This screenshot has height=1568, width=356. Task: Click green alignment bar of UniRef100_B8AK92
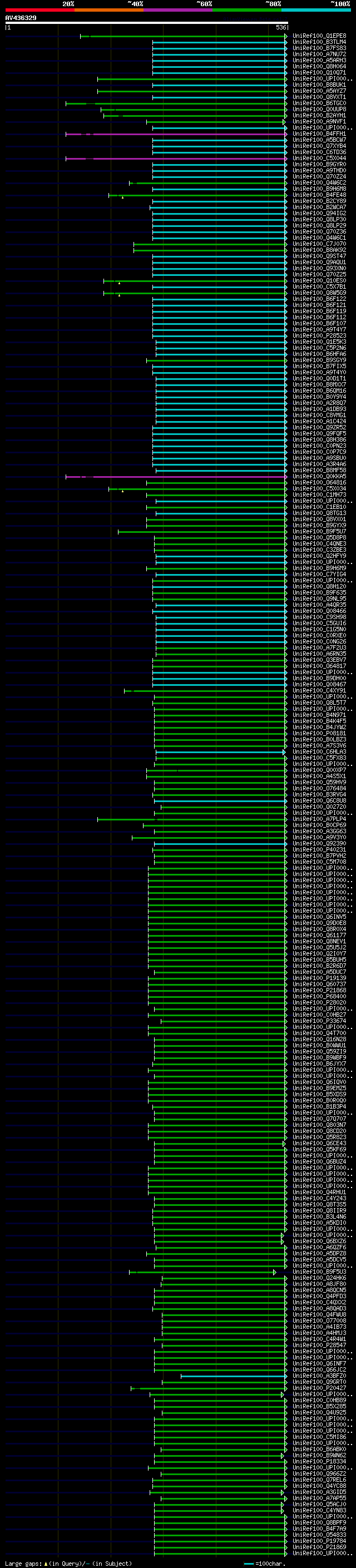click(210, 250)
